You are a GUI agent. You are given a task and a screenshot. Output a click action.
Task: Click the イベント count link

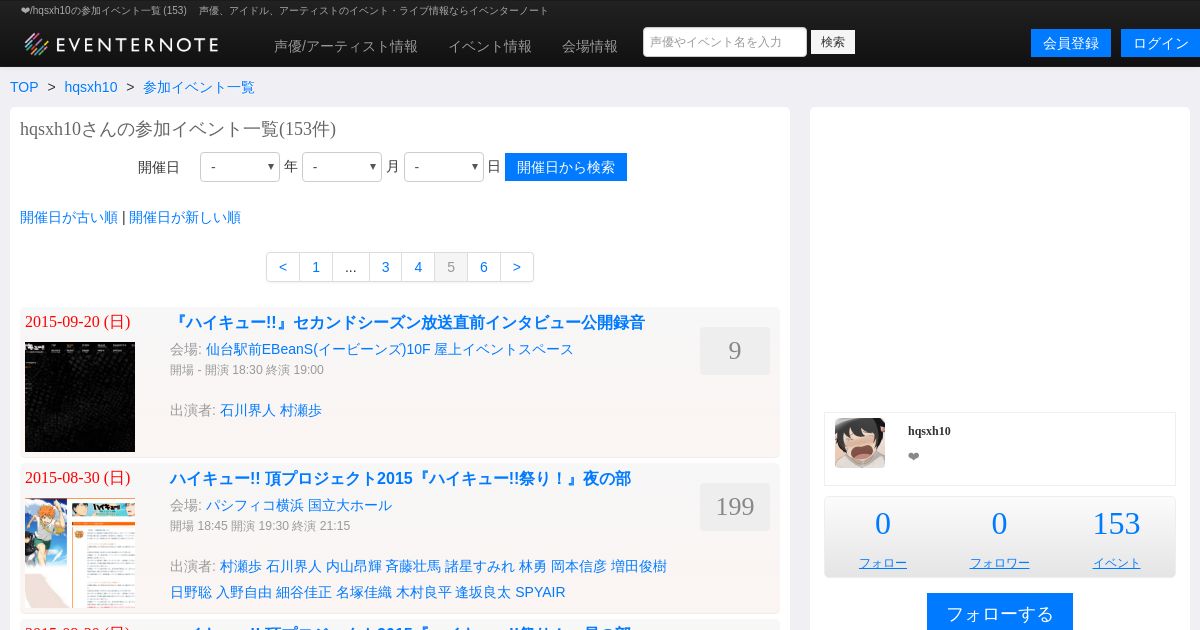pyautogui.click(x=1116, y=563)
